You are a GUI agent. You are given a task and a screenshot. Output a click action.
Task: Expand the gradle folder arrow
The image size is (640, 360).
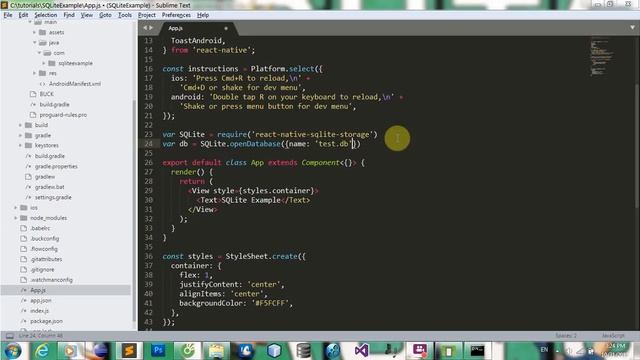tap(20, 135)
